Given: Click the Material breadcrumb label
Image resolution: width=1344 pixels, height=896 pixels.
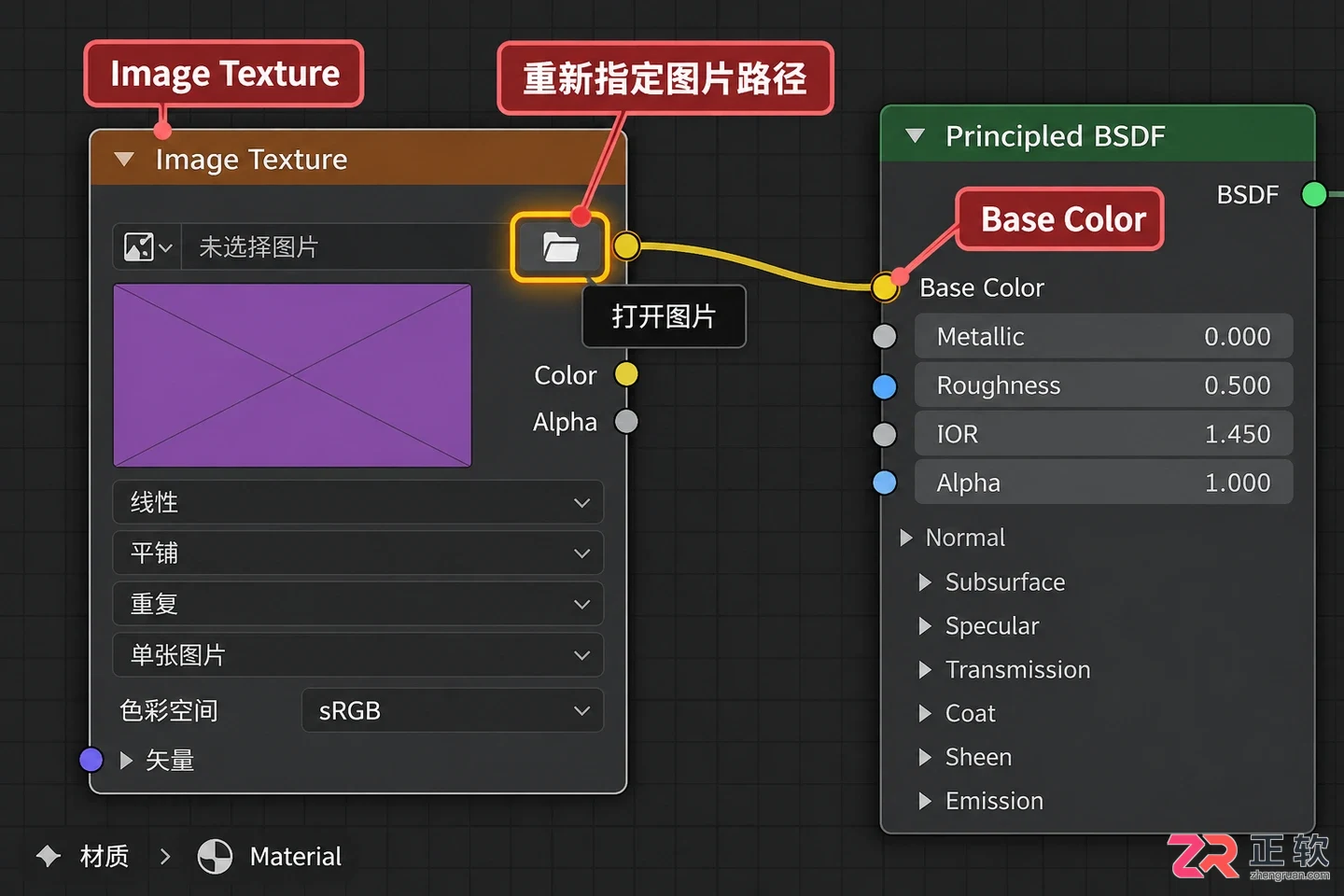Looking at the screenshot, I should (x=296, y=857).
